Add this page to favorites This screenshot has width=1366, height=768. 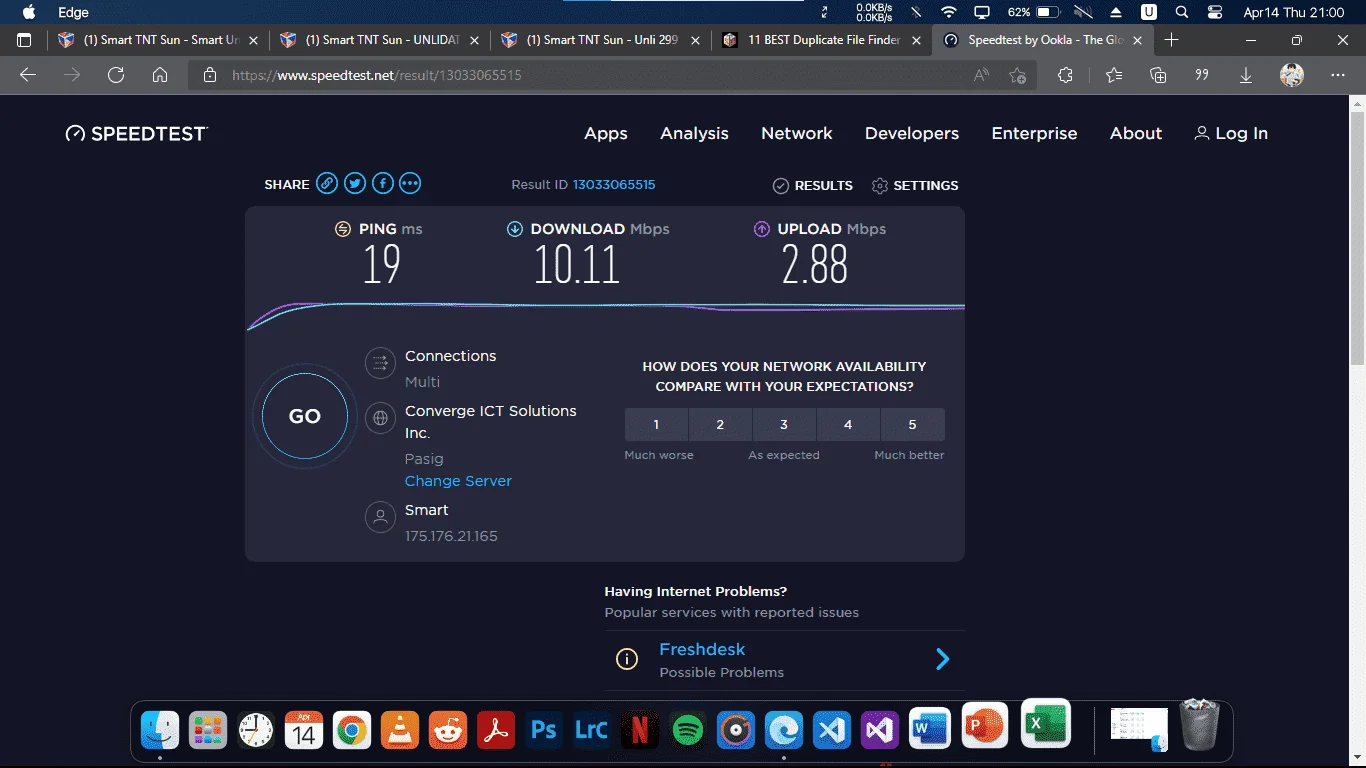[1018, 75]
